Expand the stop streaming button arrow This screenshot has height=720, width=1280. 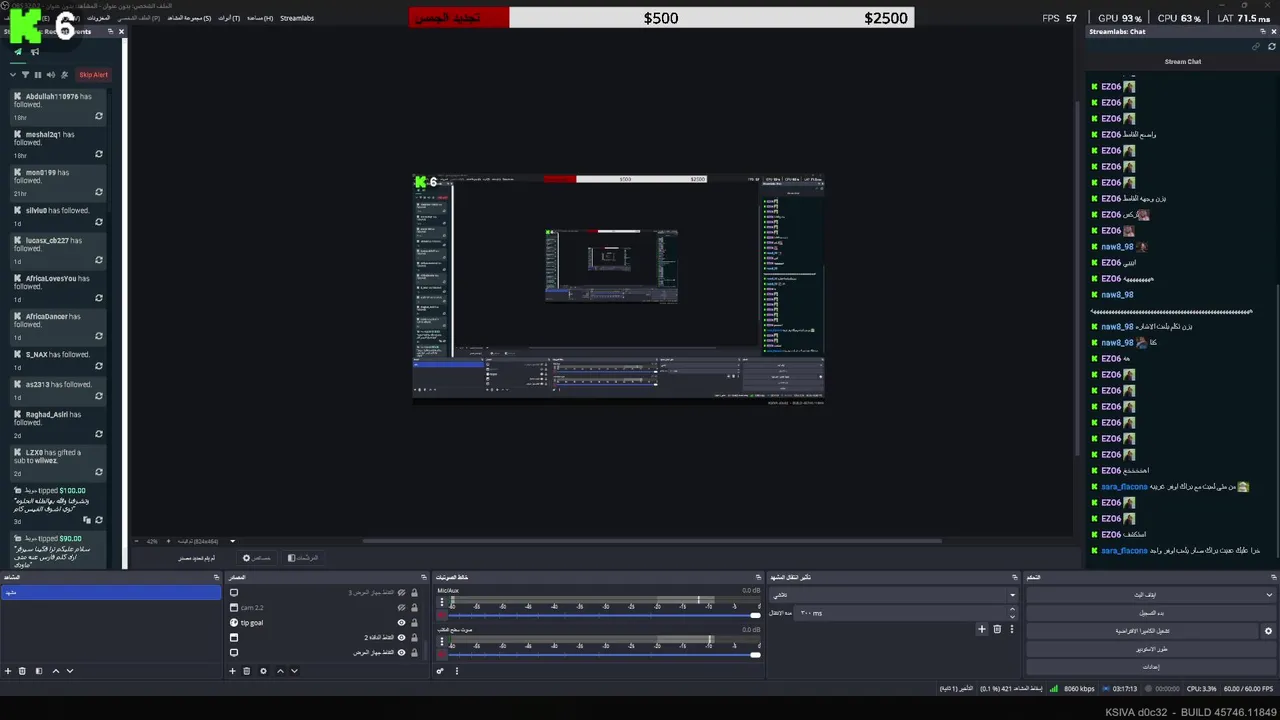[x=1269, y=595]
